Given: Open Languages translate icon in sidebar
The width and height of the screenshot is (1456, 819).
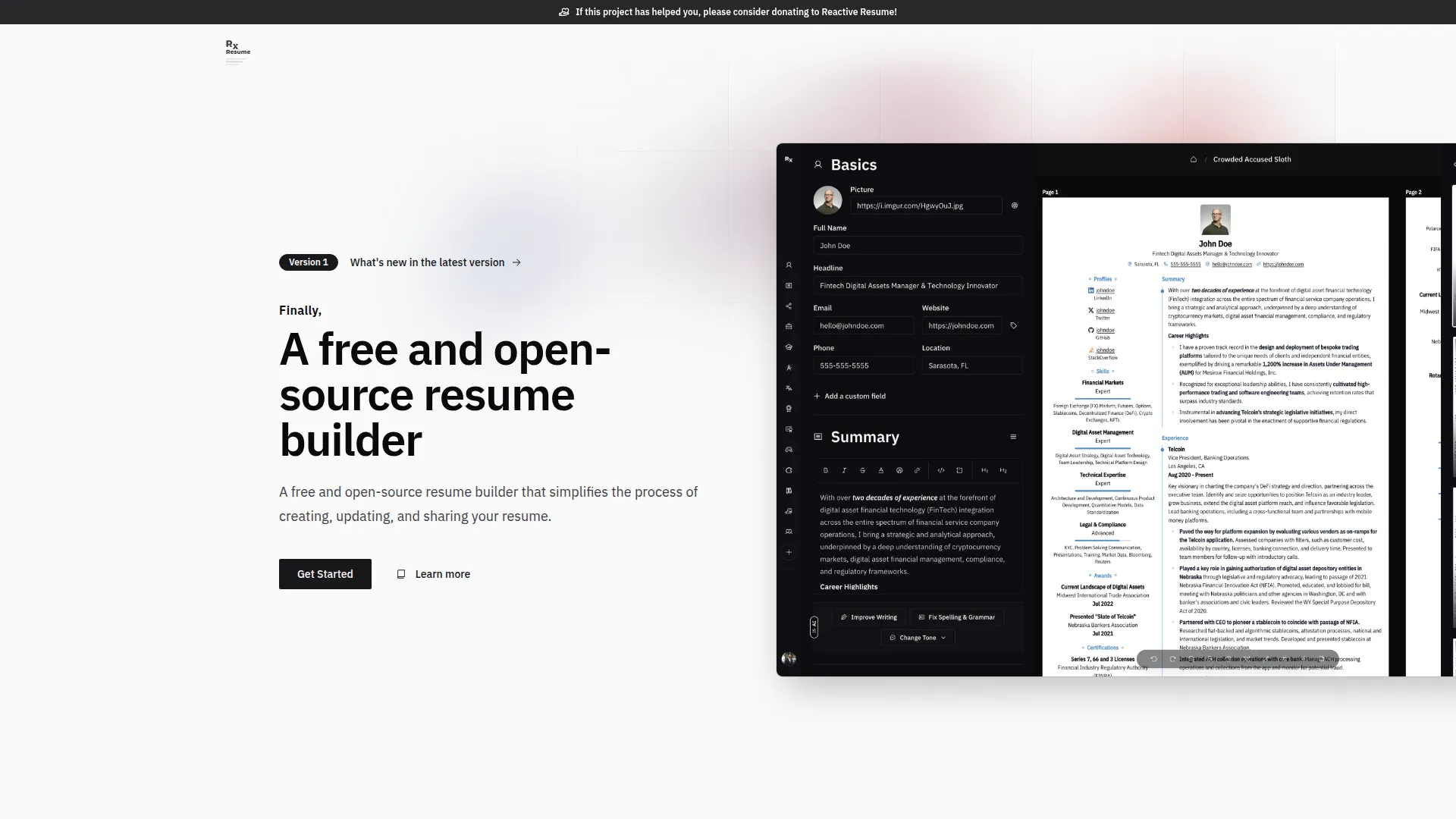Looking at the screenshot, I should coord(789,388).
